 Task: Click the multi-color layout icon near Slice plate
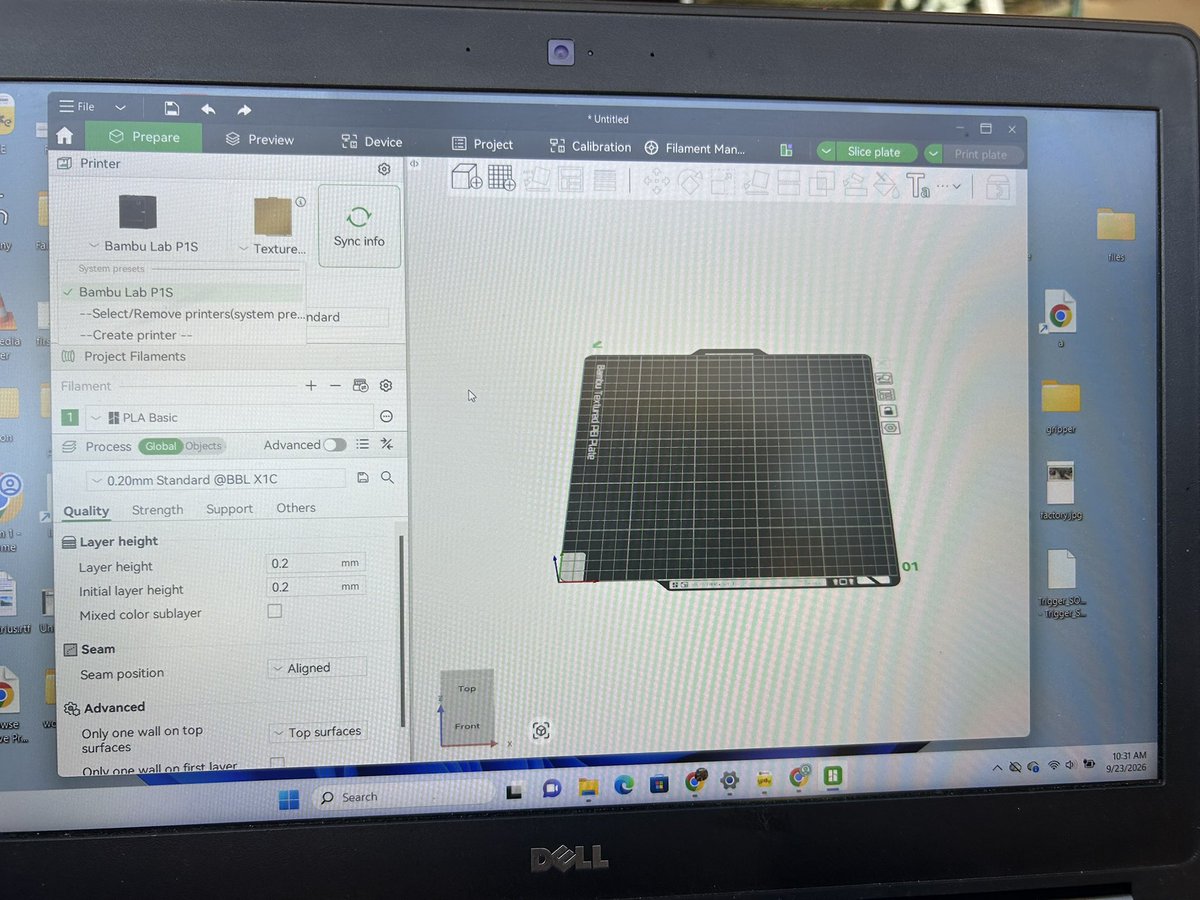click(x=786, y=150)
